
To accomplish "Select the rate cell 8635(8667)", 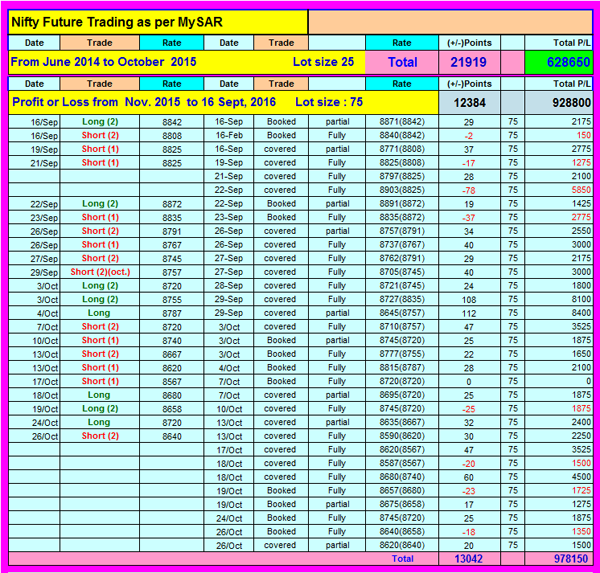I will [402, 422].
